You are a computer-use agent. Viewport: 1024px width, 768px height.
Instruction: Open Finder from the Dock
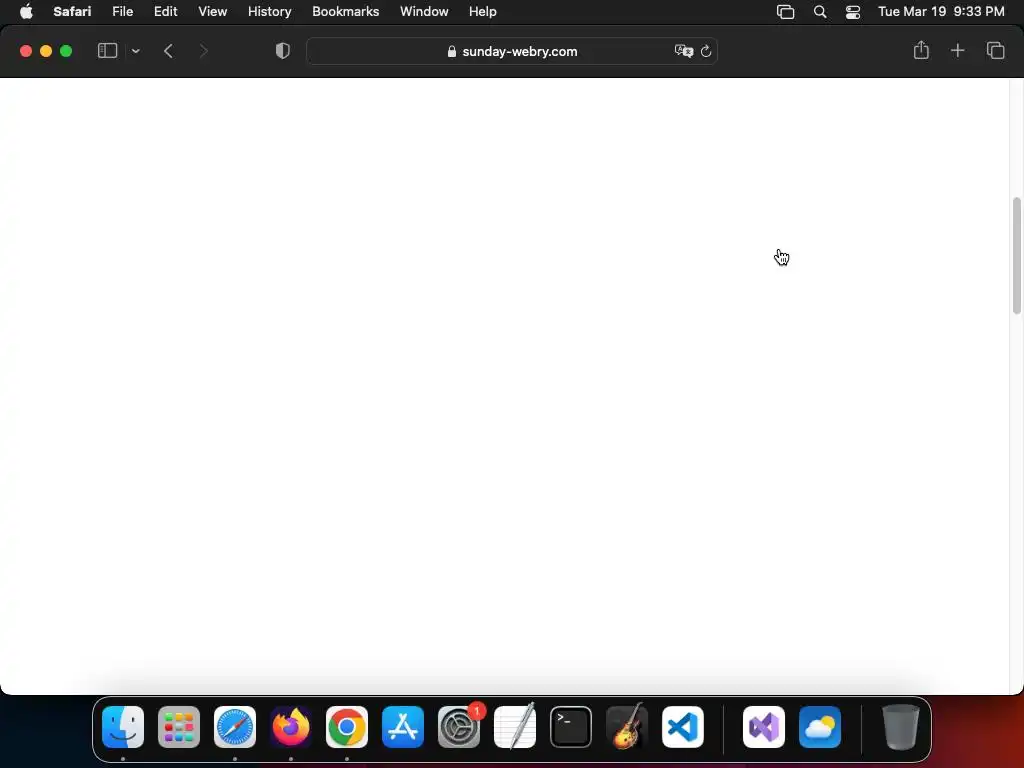pos(123,727)
